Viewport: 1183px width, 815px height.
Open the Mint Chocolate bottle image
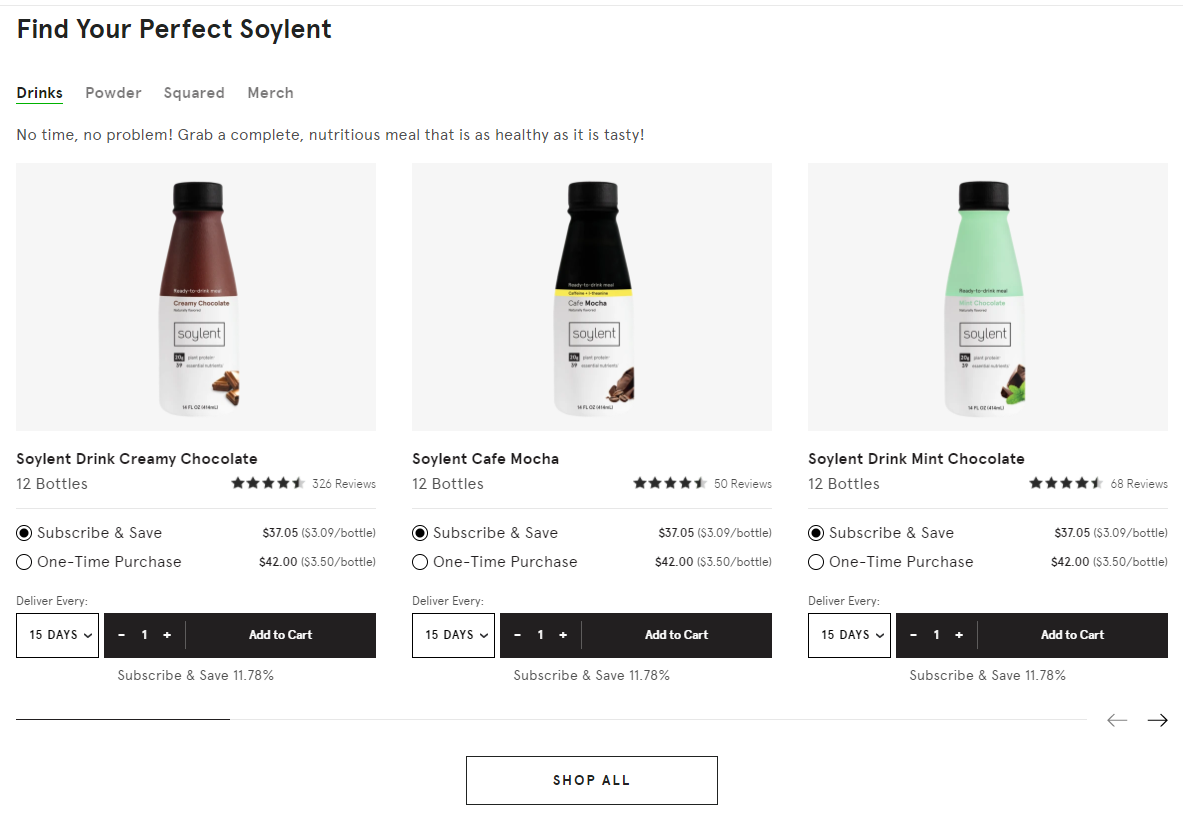pyautogui.click(x=987, y=297)
